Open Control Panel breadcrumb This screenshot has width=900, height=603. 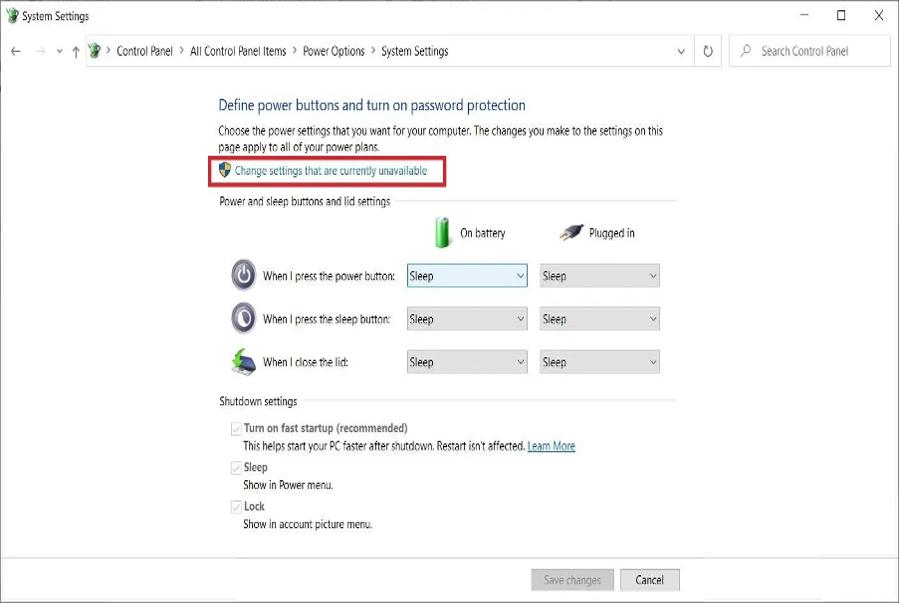pos(144,51)
